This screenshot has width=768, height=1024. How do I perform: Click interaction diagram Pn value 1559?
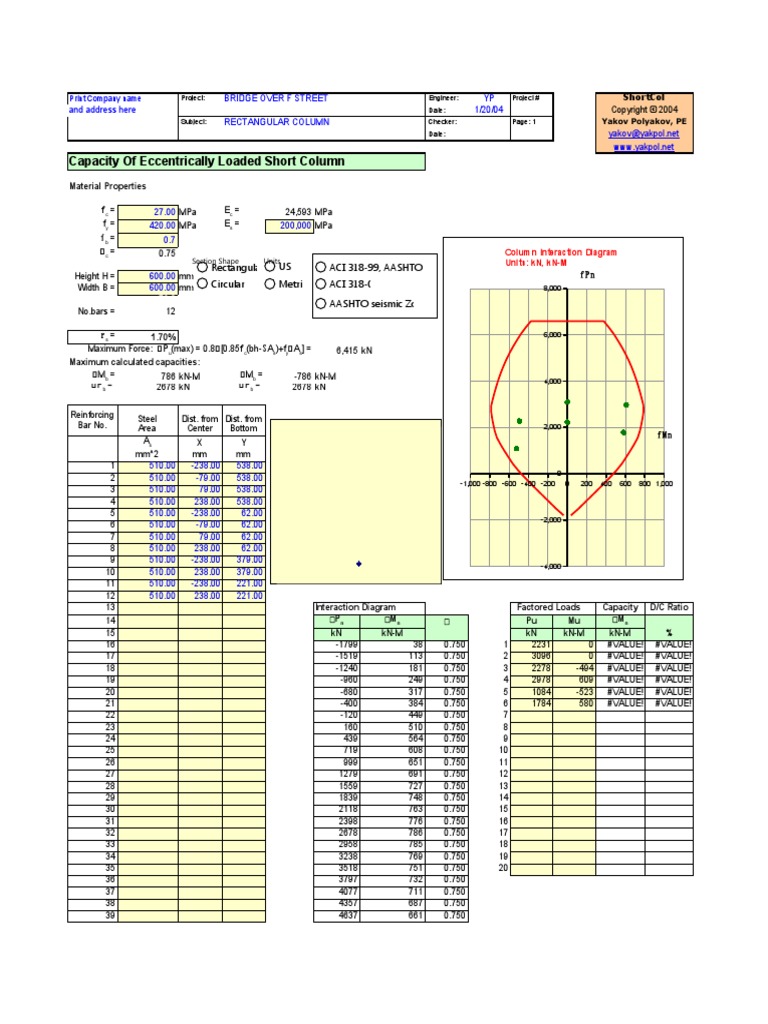point(337,786)
